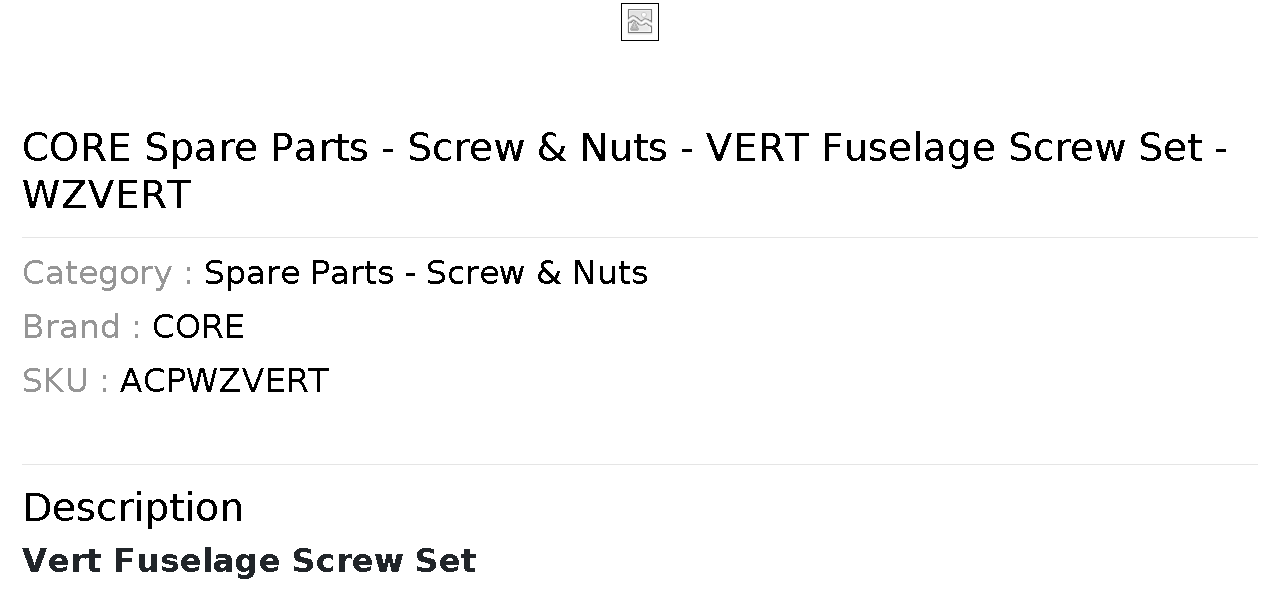Click 'CORE Spare Parts' at title start
This screenshot has height=612, width=1280.
(195, 148)
